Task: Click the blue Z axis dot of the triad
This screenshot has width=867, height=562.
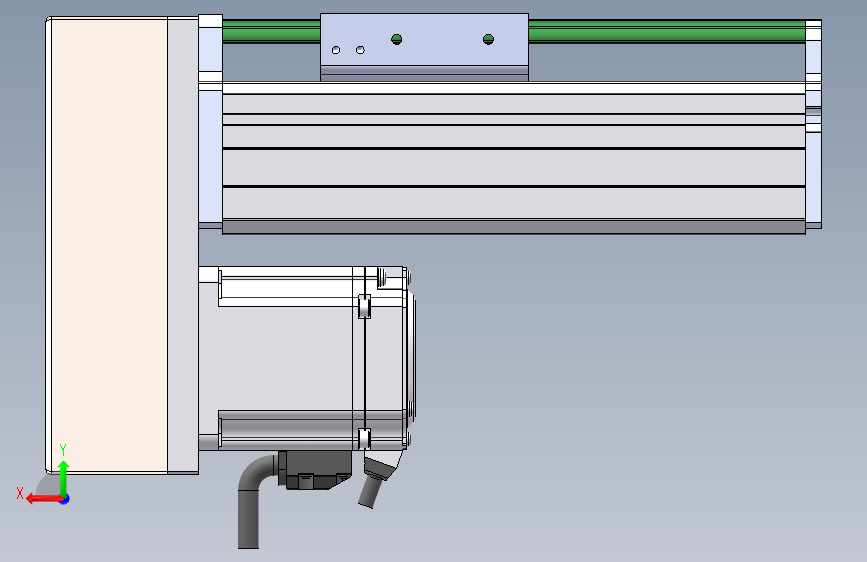Action: pyautogui.click(x=65, y=499)
